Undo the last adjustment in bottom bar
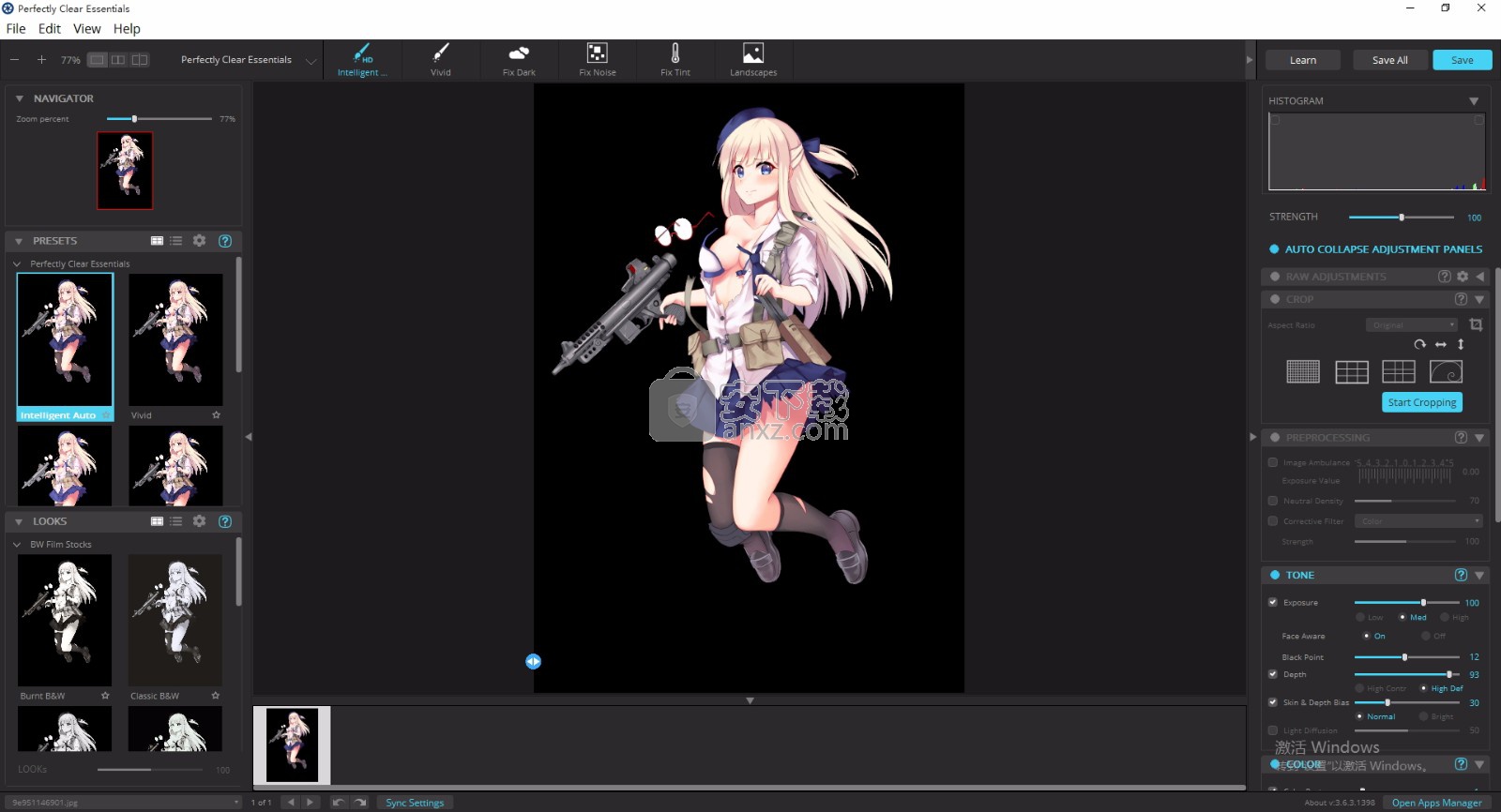The image size is (1501, 812). point(338,803)
